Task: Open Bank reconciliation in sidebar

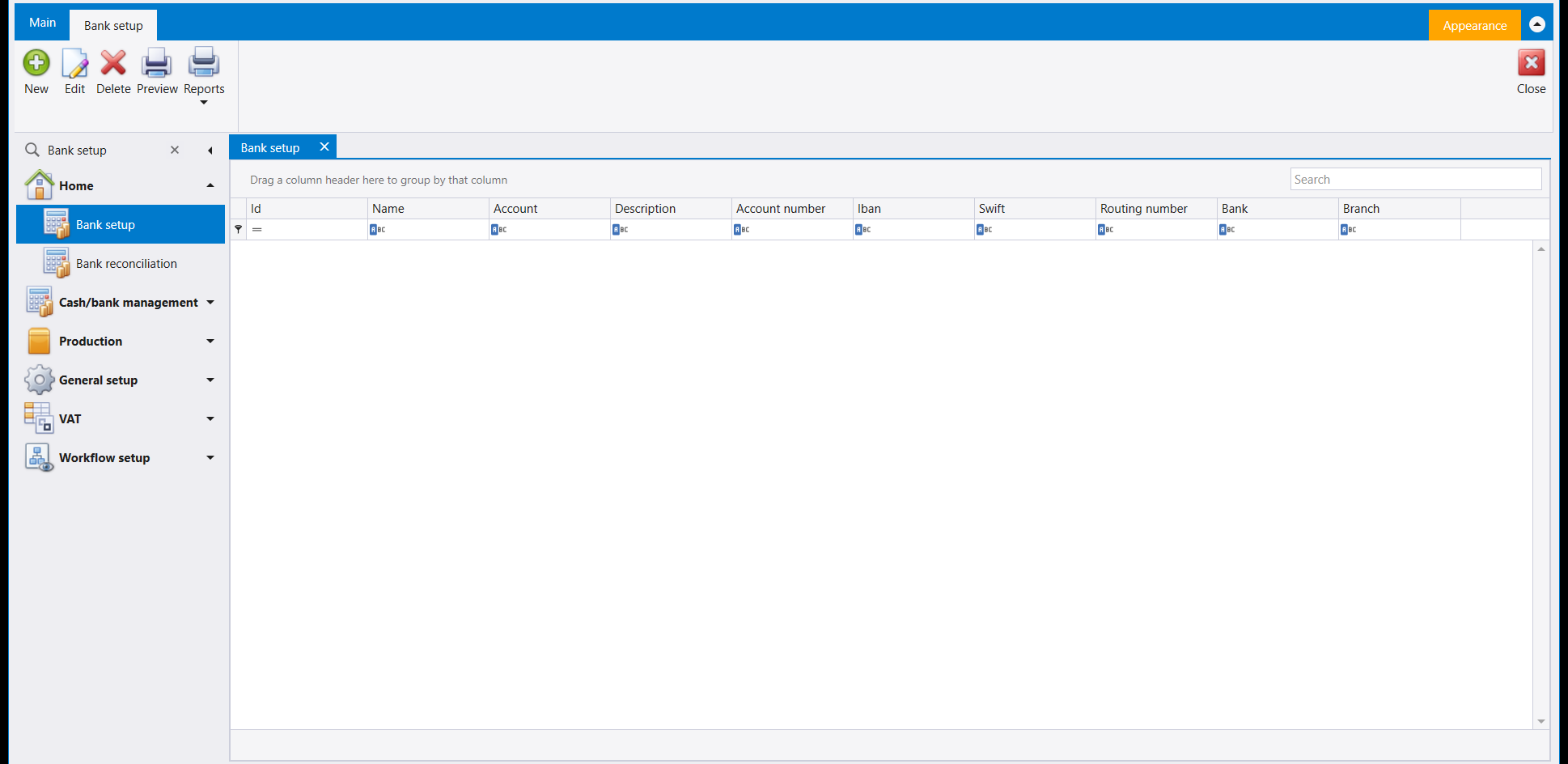Action: [x=121, y=263]
